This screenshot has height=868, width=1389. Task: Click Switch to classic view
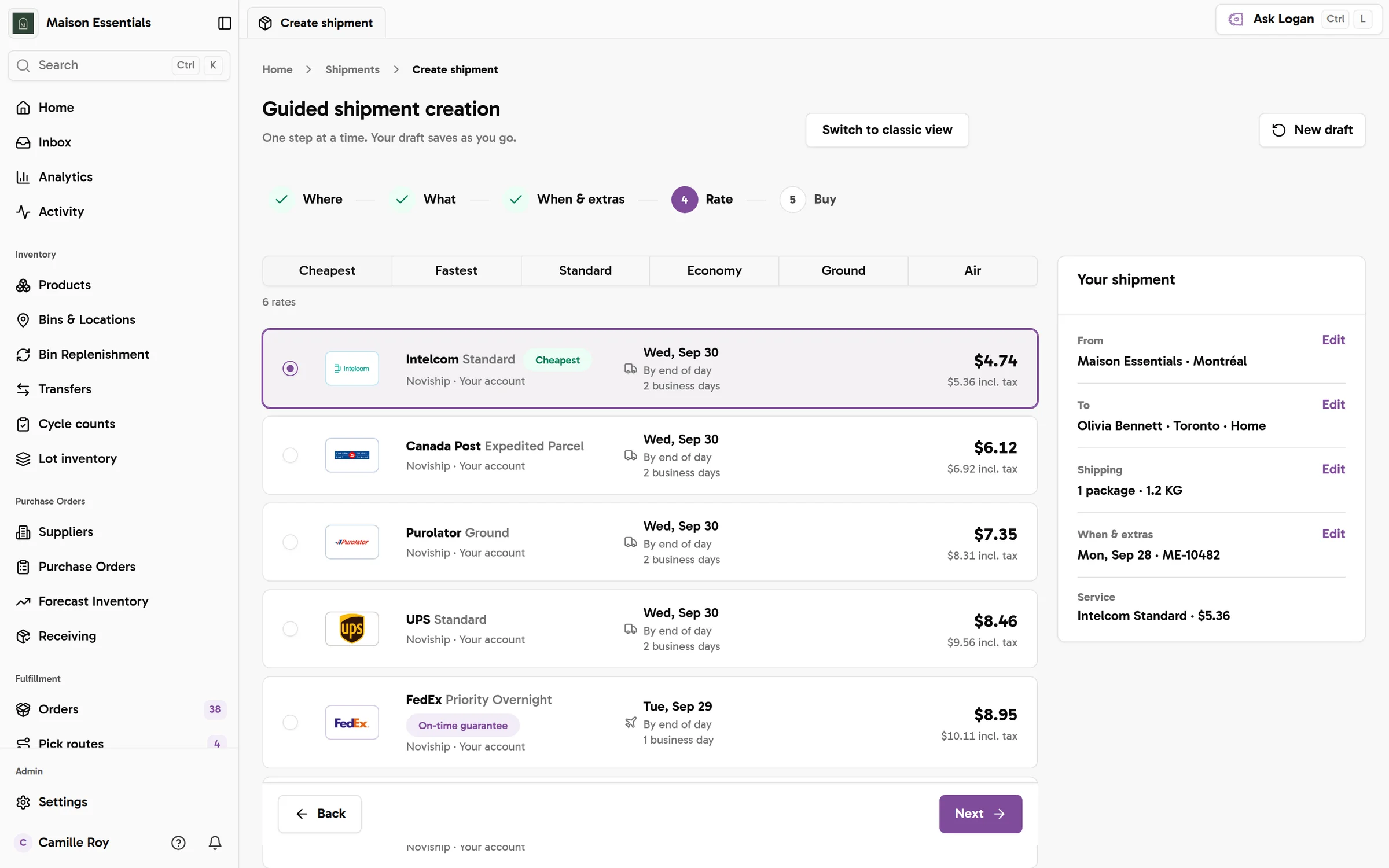(887, 130)
